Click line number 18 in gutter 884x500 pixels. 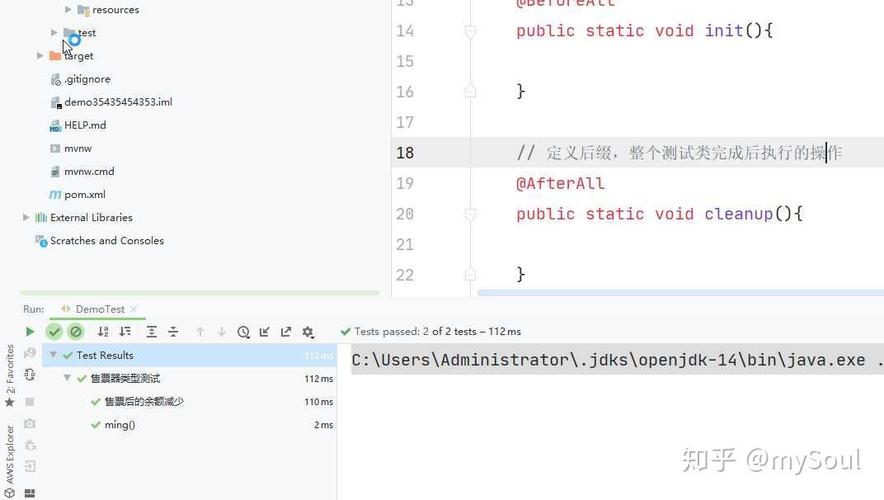coord(405,153)
